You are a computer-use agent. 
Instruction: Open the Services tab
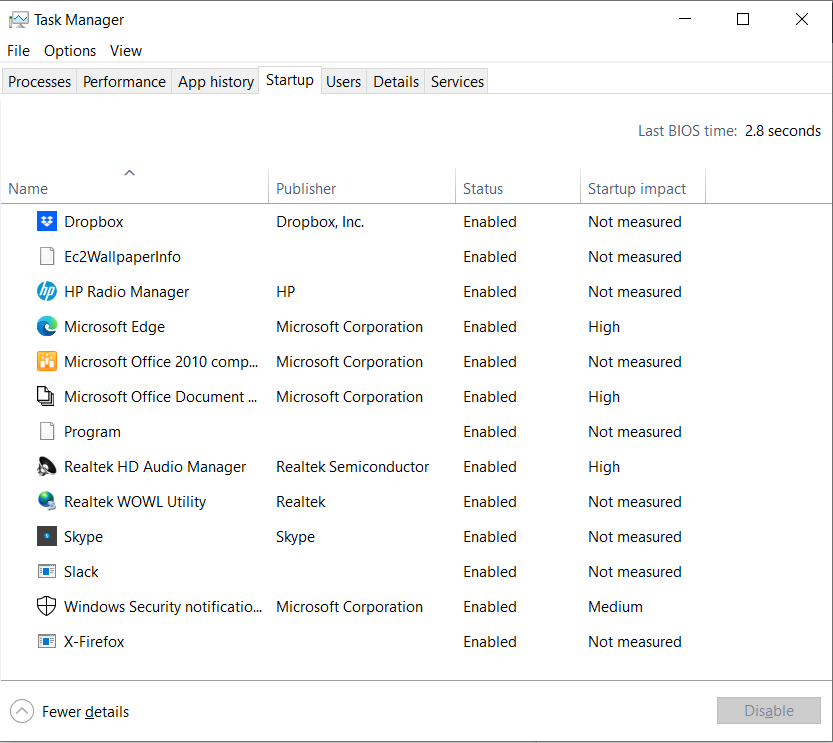tap(457, 82)
